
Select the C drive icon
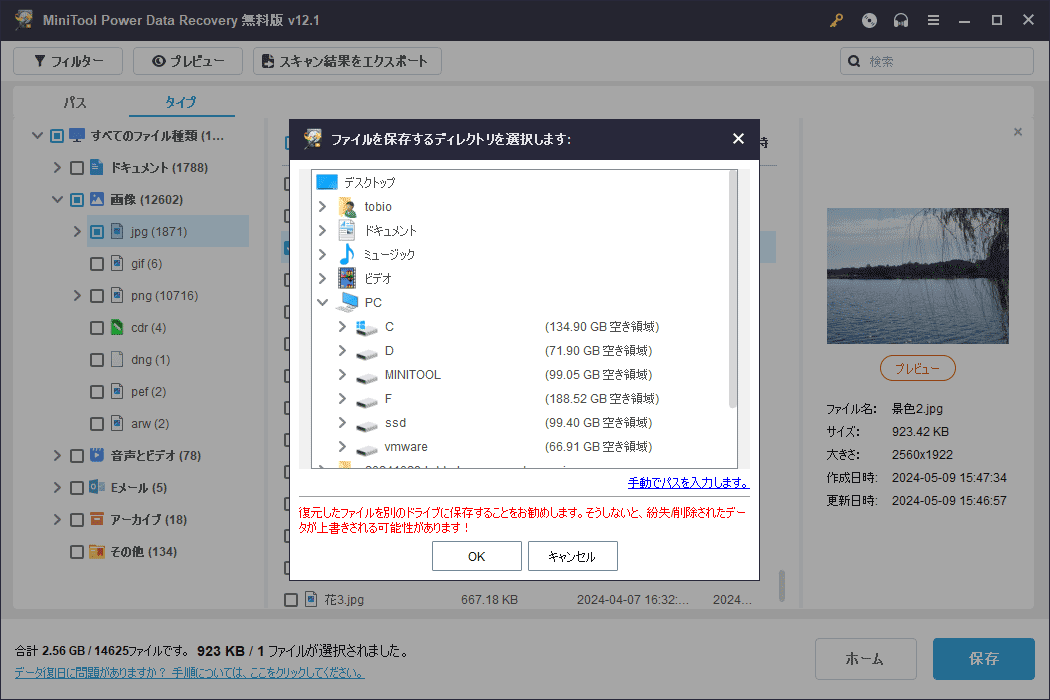coord(367,327)
